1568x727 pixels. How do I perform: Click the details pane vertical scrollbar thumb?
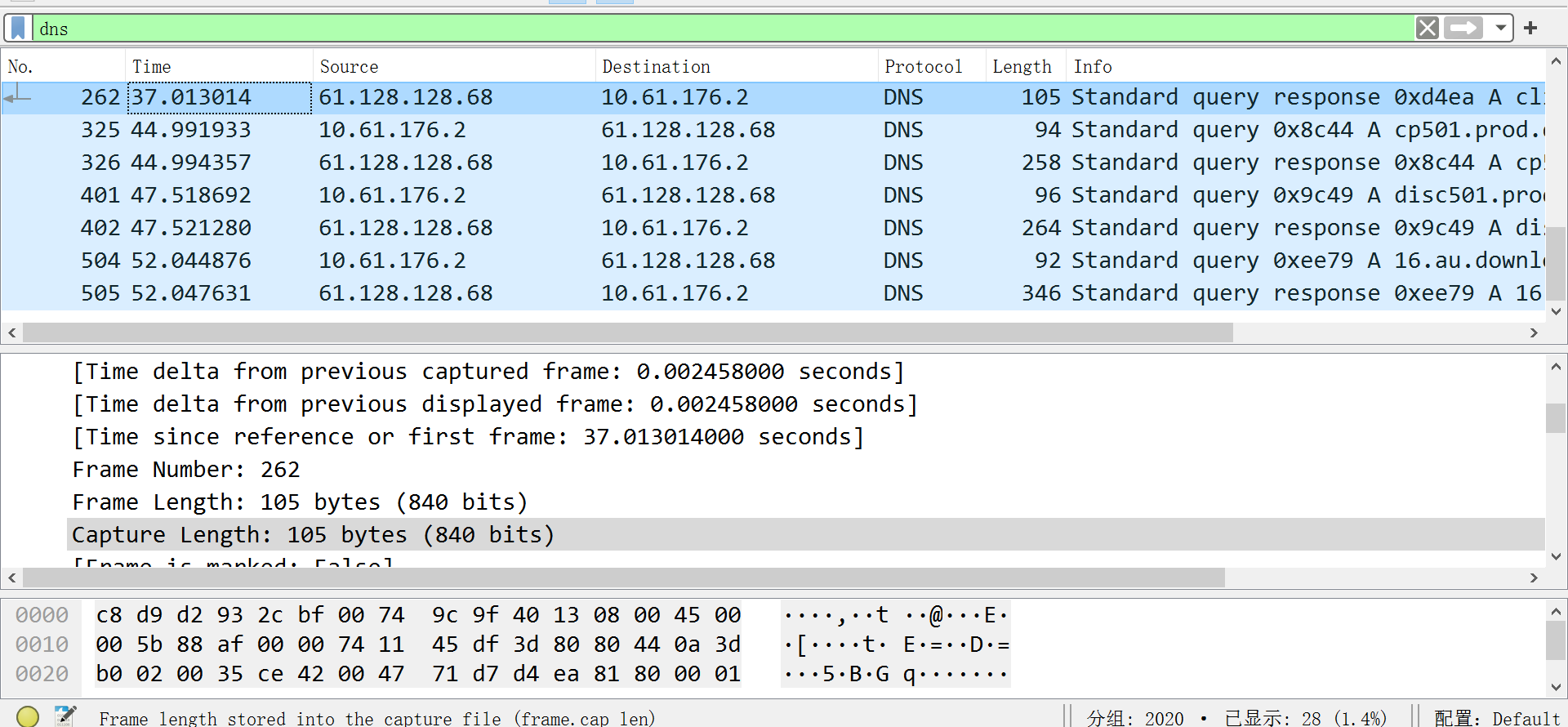(x=1556, y=418)
